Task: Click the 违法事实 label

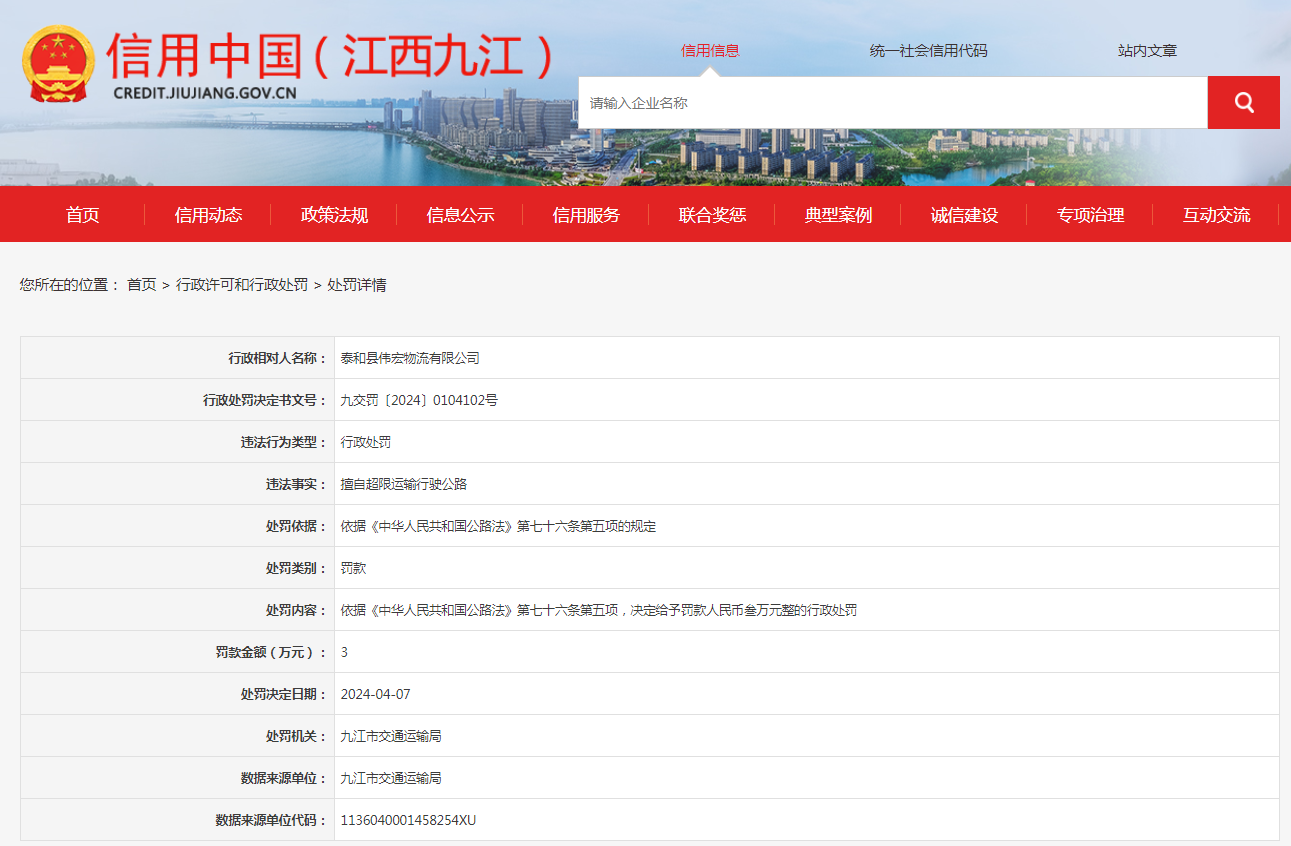Action: tap(296, 484)
